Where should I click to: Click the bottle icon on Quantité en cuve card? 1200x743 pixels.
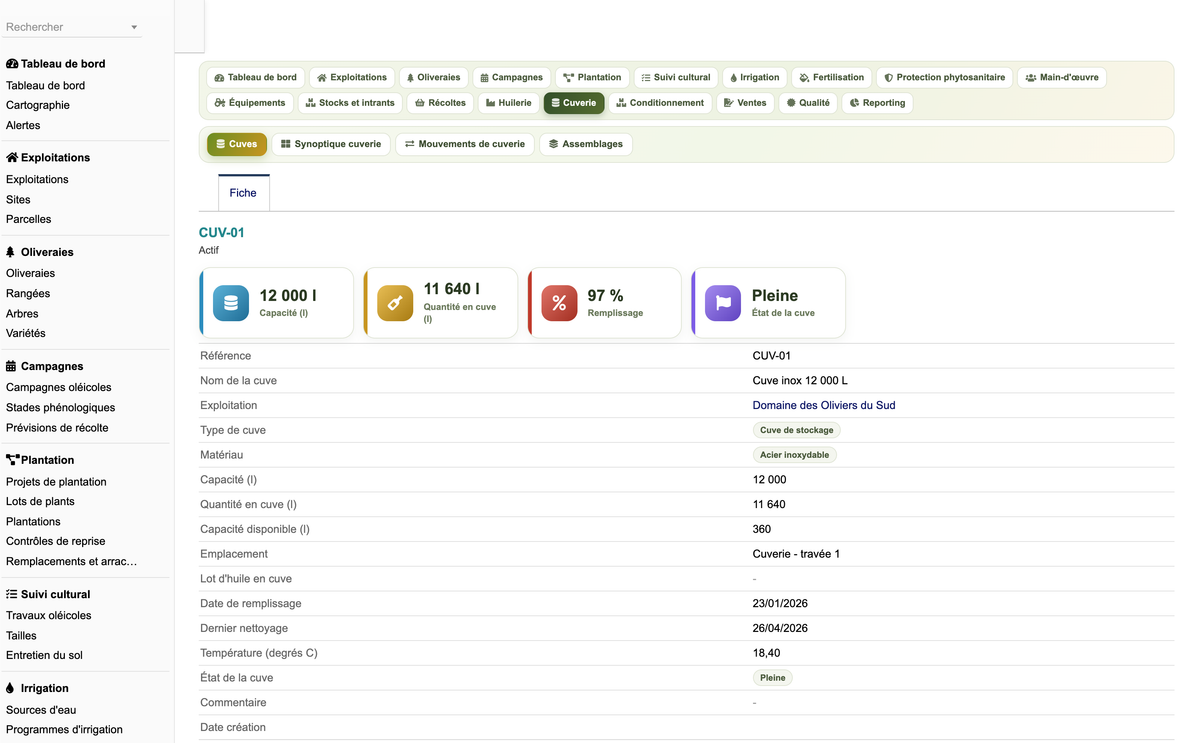395,303
